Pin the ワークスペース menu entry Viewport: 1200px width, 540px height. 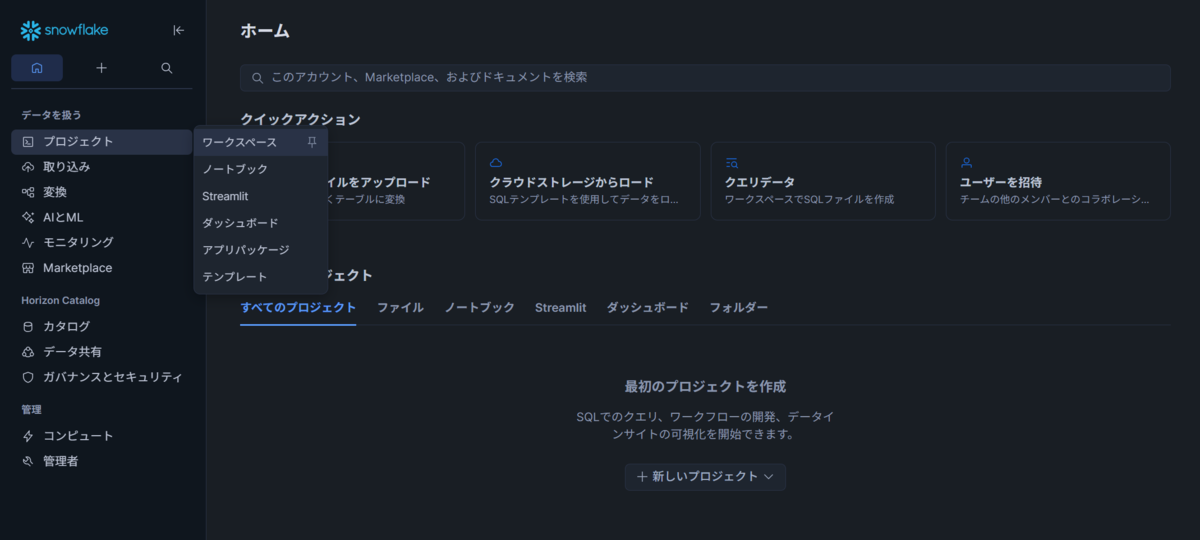[x=312, y=142]
